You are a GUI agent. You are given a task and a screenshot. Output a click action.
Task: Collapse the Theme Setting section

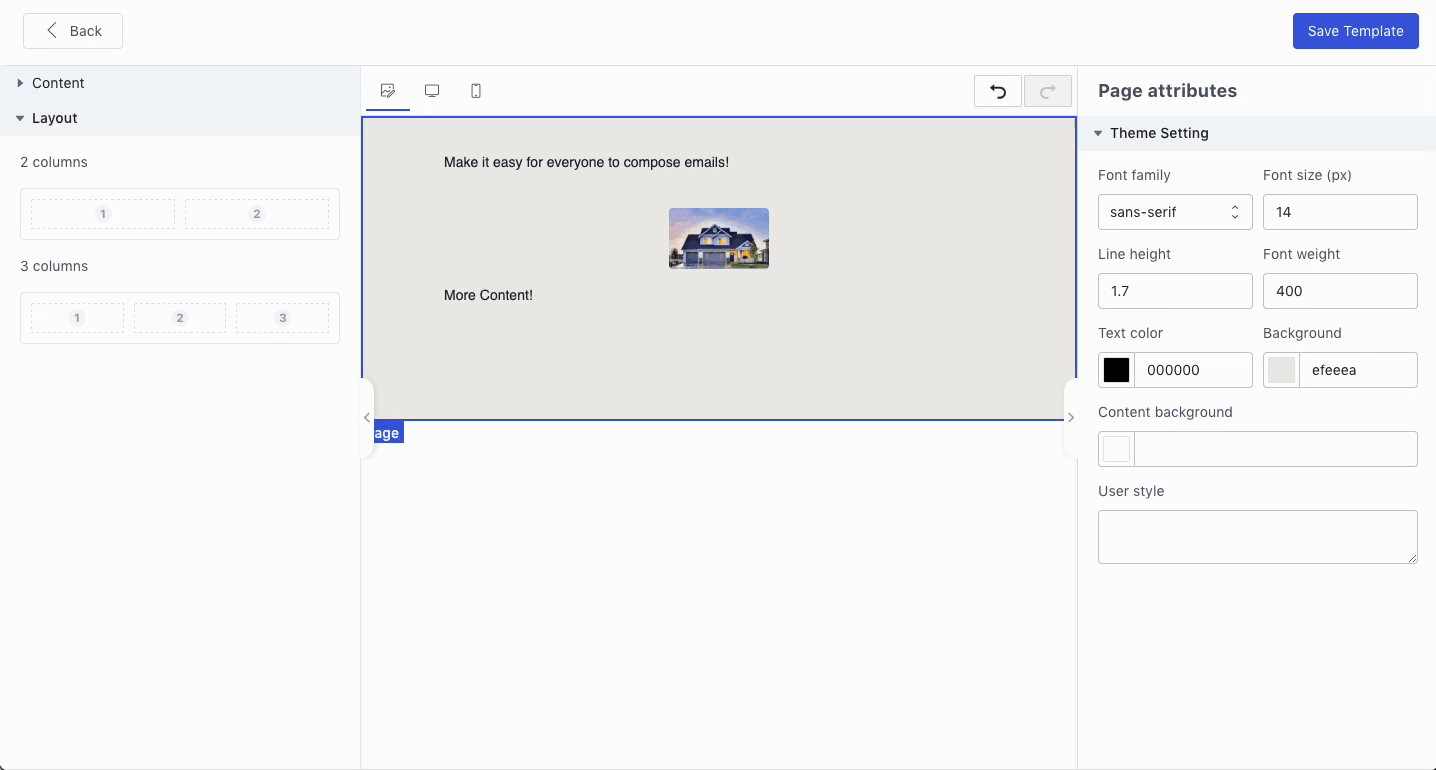point(1097,132)
